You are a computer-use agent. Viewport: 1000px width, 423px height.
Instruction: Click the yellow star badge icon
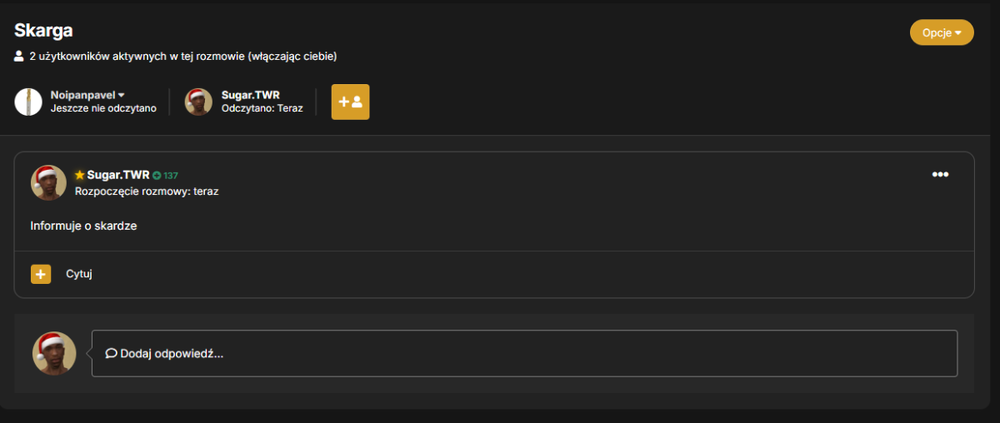(x=80, y=175)
